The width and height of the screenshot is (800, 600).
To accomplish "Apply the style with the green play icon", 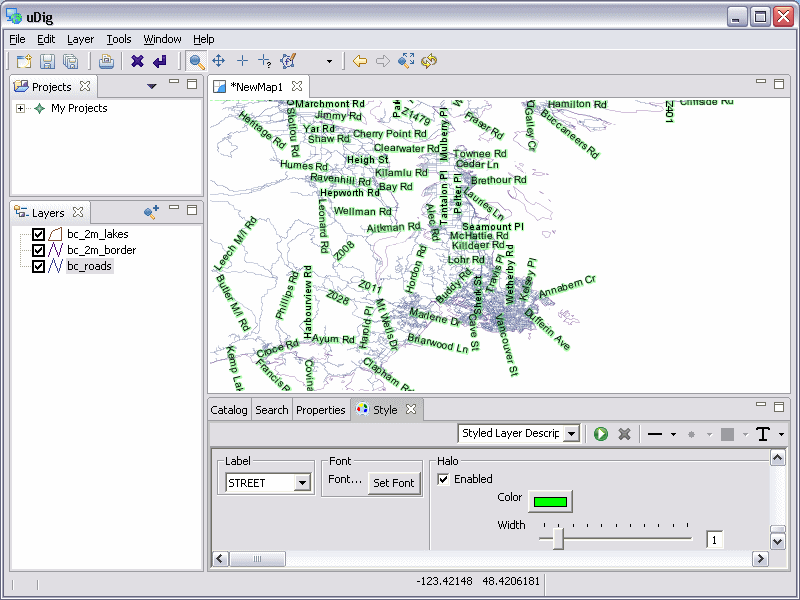I will coord(601,433).
